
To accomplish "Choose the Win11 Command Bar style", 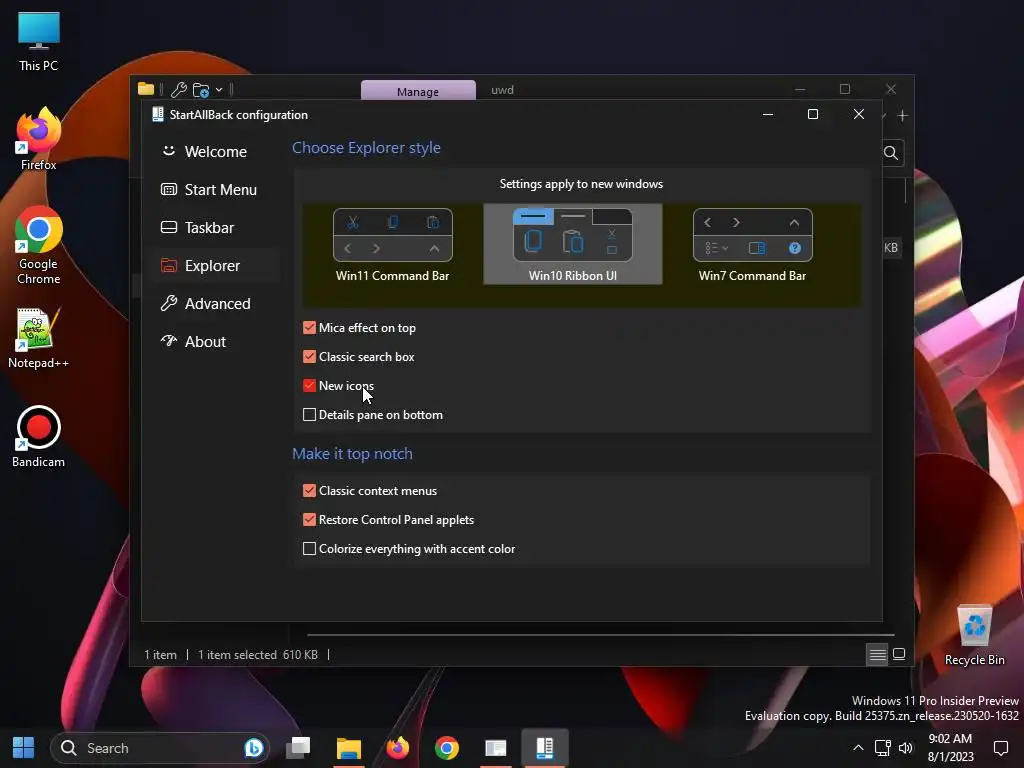I will 392,244.
